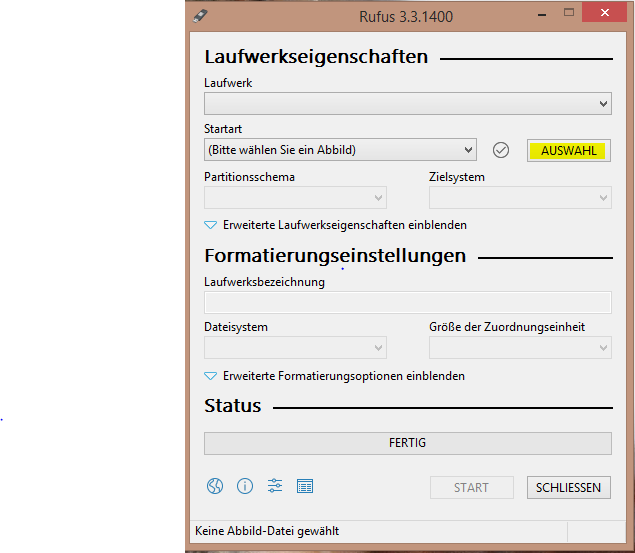Open the Größe der Zuordnungseinheit dropdown
635x553 pixels.
[x=520, y=347]
